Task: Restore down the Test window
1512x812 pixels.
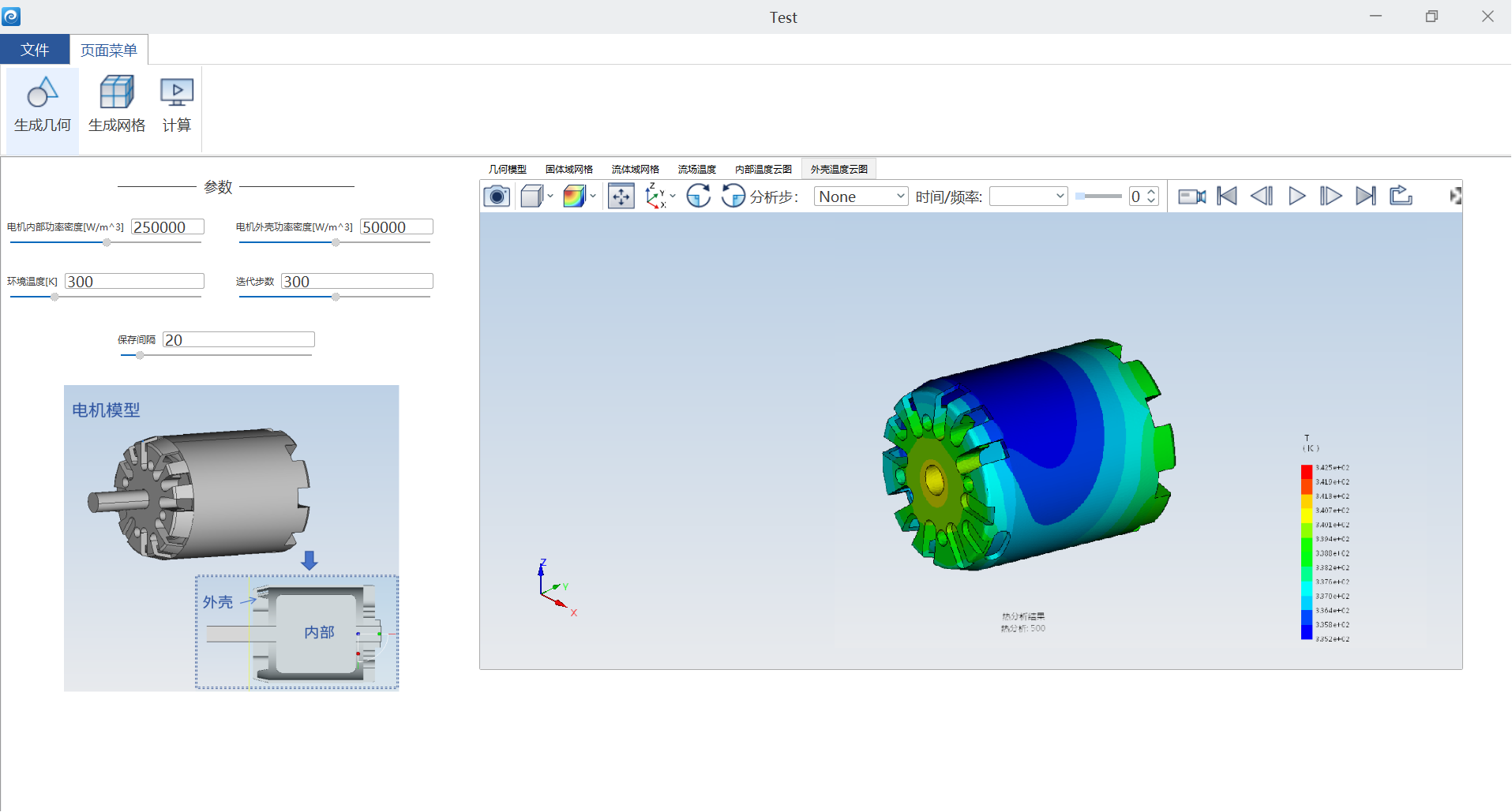Action: [x=1431, y=16]
